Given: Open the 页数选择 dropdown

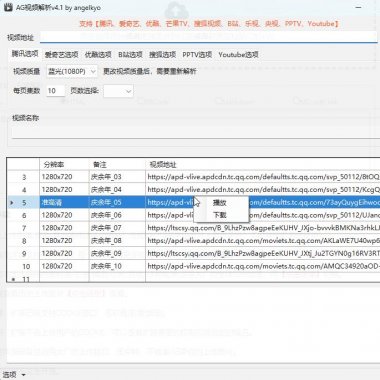Looking at the screenshot, I should coord(118,91).
